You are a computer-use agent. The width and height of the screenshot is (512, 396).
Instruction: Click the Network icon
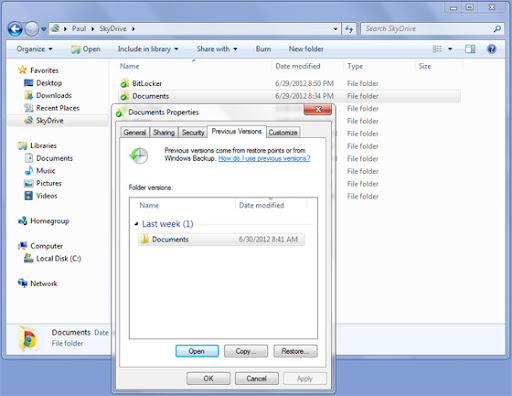22,283
